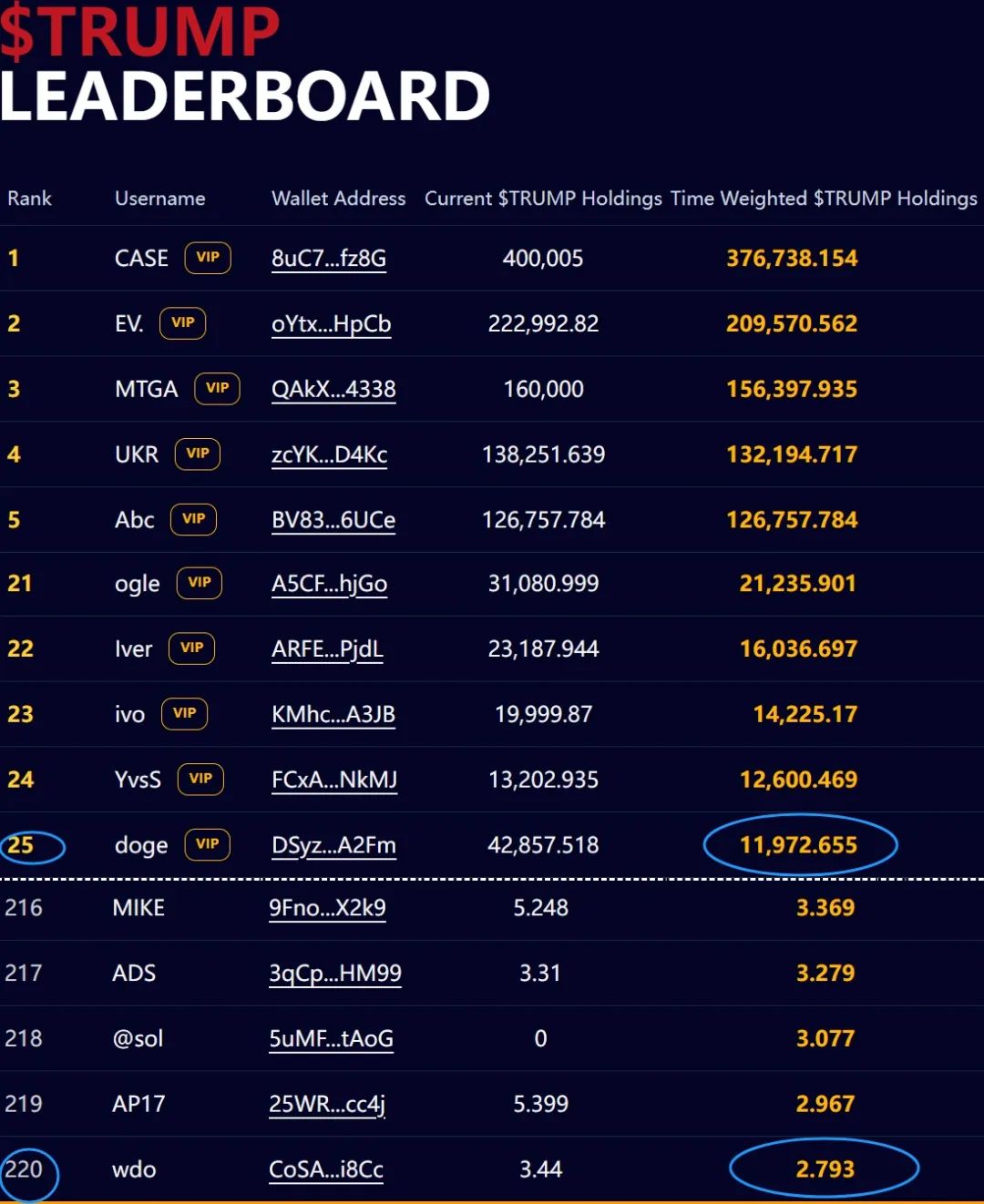Open wallet address QAkX...4338 link
This screenshot has height=1204, width=984.
(333, 390)
